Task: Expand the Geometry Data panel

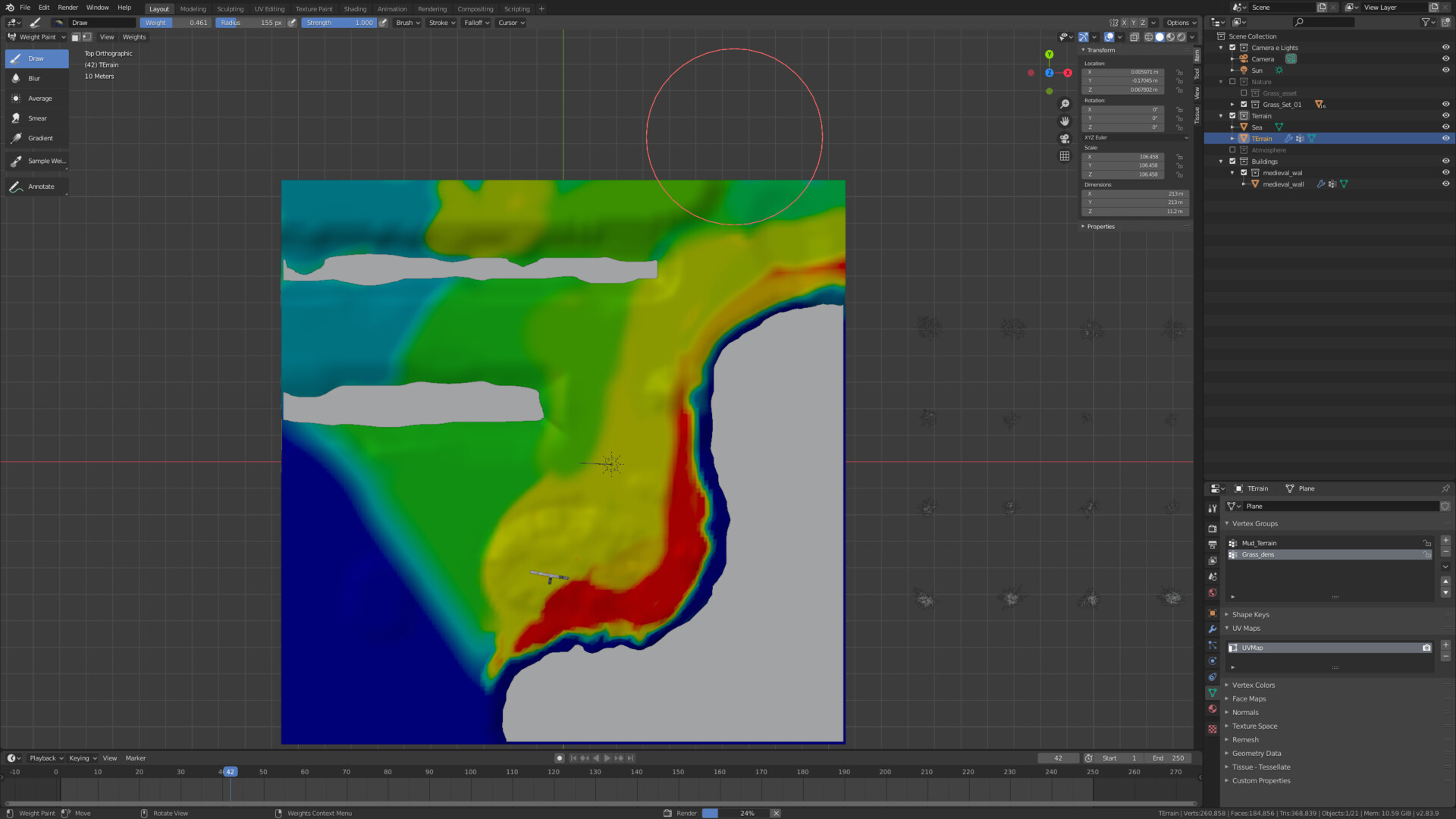Action: [x=1256, y=754]
